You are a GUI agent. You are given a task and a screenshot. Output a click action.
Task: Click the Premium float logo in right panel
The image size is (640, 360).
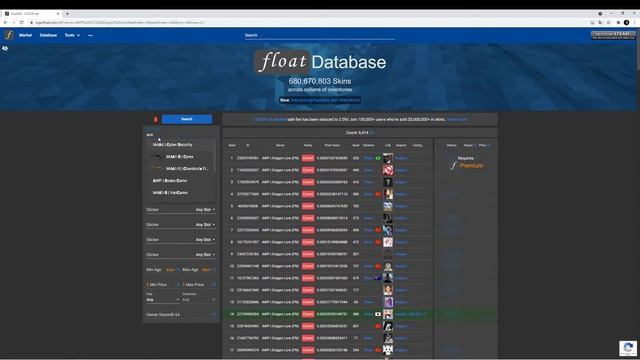[453, 165]
